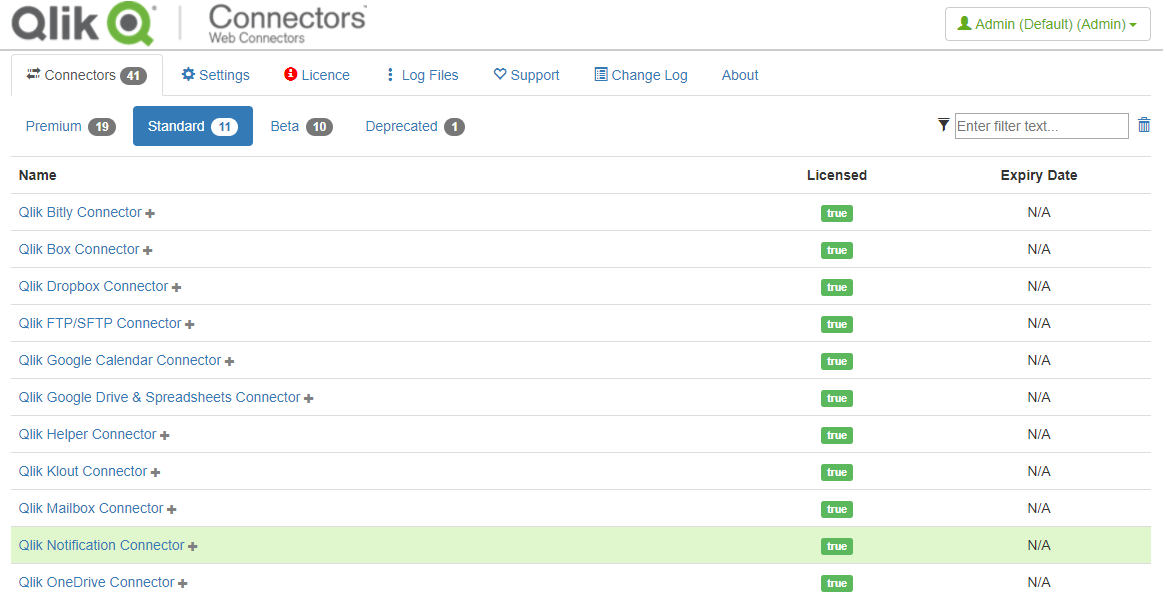Open Qlik Dropbox Connector link

[x=93, y=286]
